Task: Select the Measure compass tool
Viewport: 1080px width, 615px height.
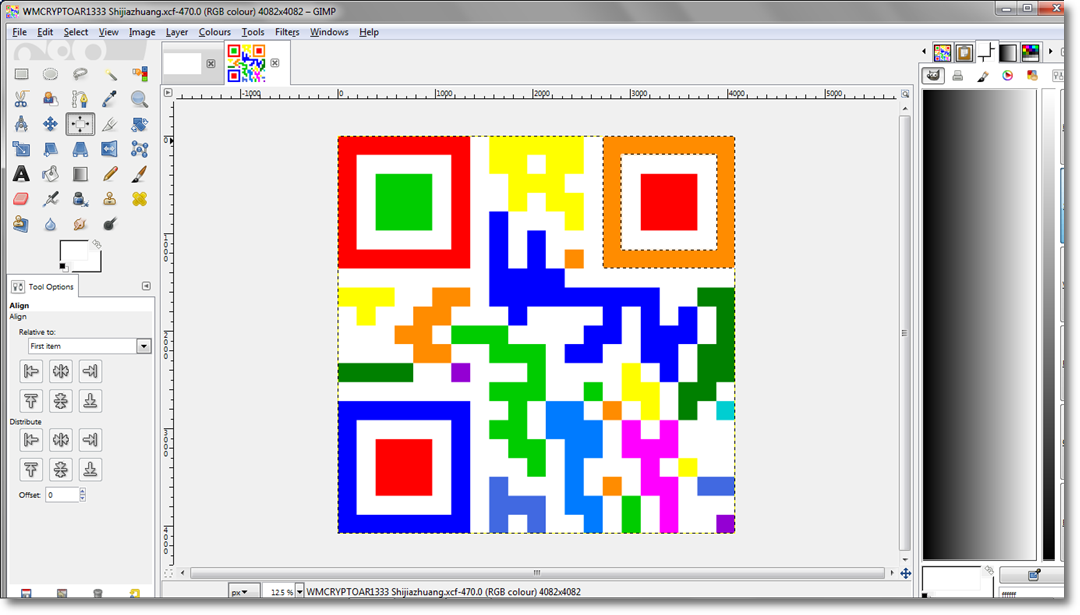Action: point(21,124)
